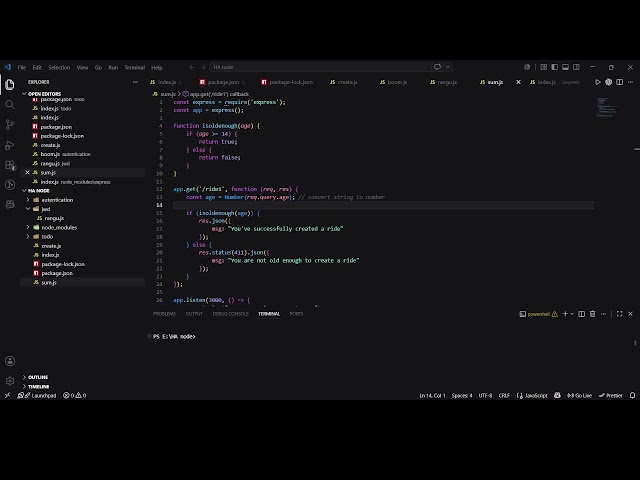
Task: Open the Accounts menu in activity bar
Action: pyautogui.click(x=10, y=361)
